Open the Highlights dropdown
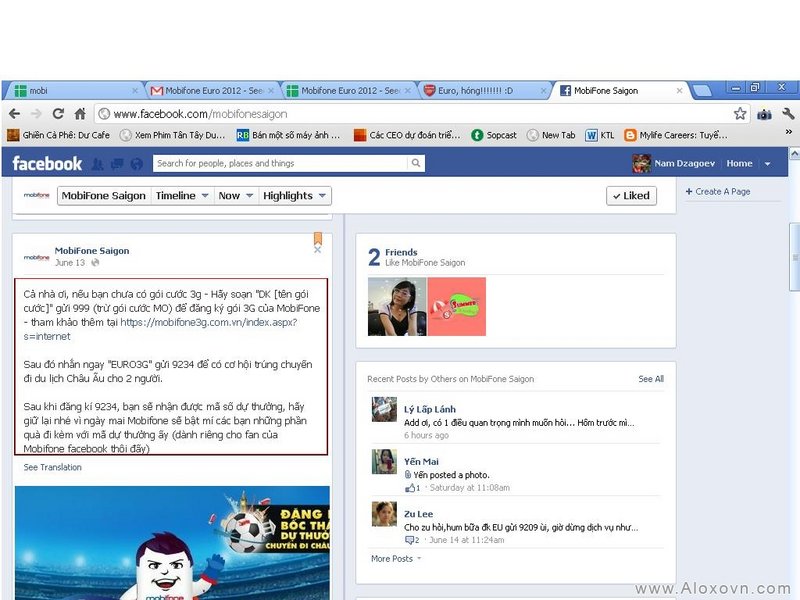The height and width of the screenshot is (600, 800). [x=294, y=196]
